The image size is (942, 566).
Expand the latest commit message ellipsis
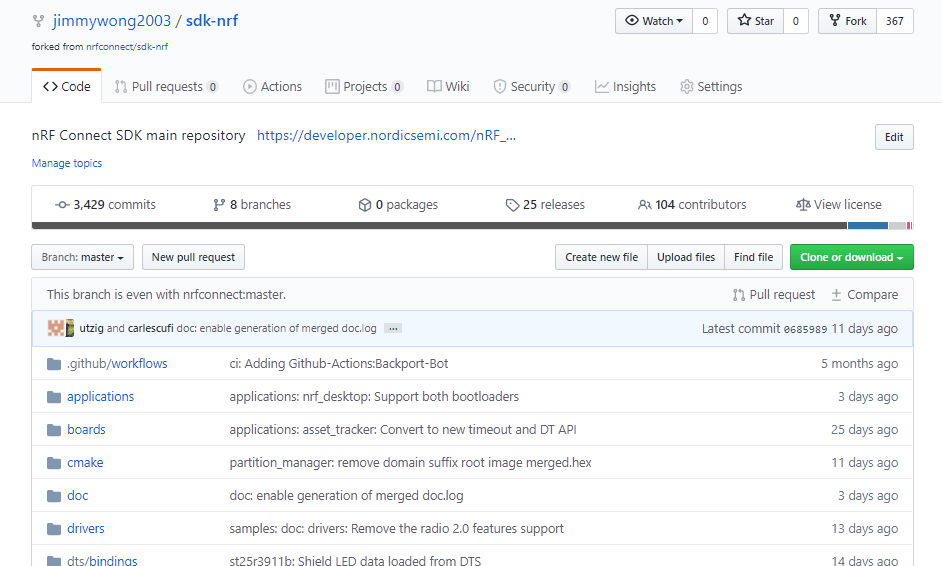pyautogui.click(x=393, y=328)
